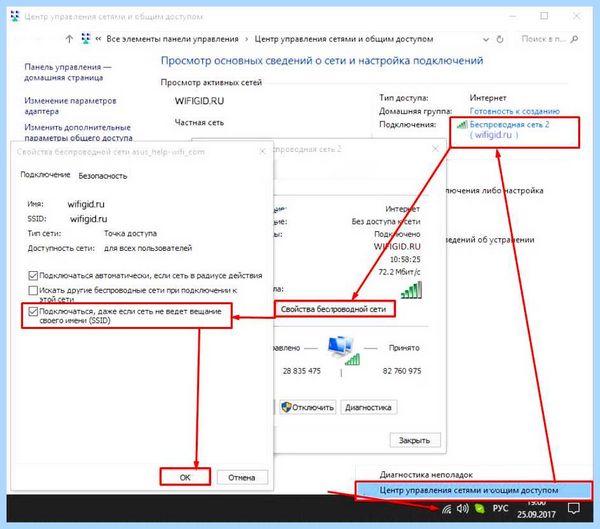Click the duration value 10:58:25
The width and height of the screenshot is (600, 529).
click(x=405, y=259)
